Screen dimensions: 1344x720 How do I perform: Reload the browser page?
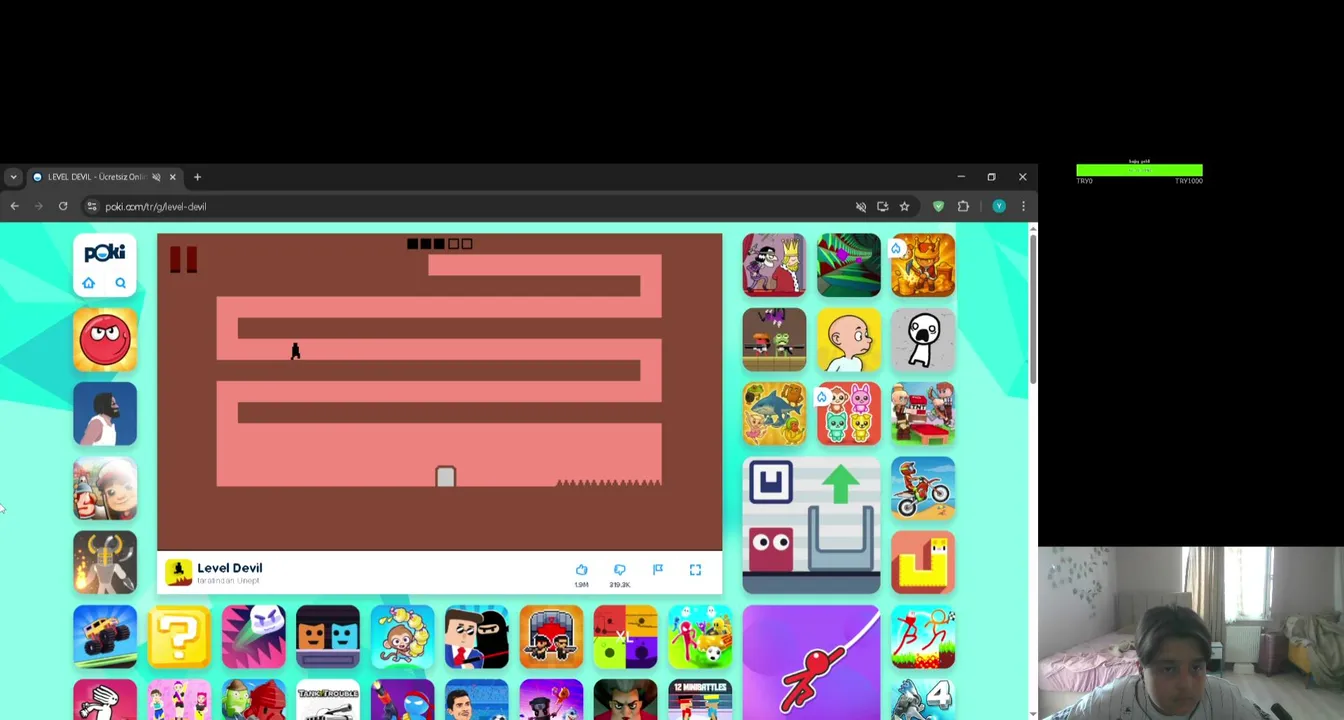pos(63,206)
